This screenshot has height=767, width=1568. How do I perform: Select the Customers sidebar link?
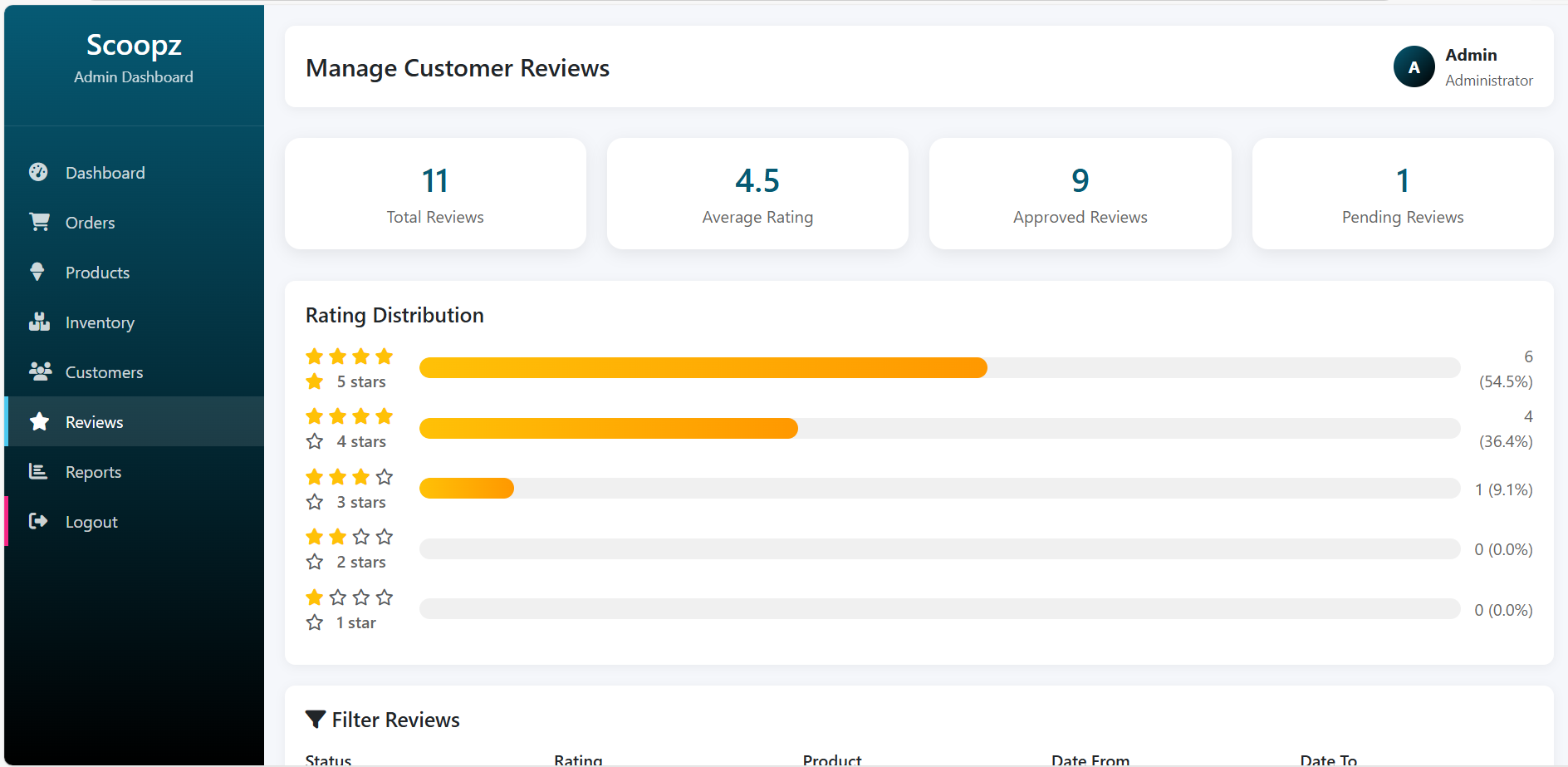(104, 372)
